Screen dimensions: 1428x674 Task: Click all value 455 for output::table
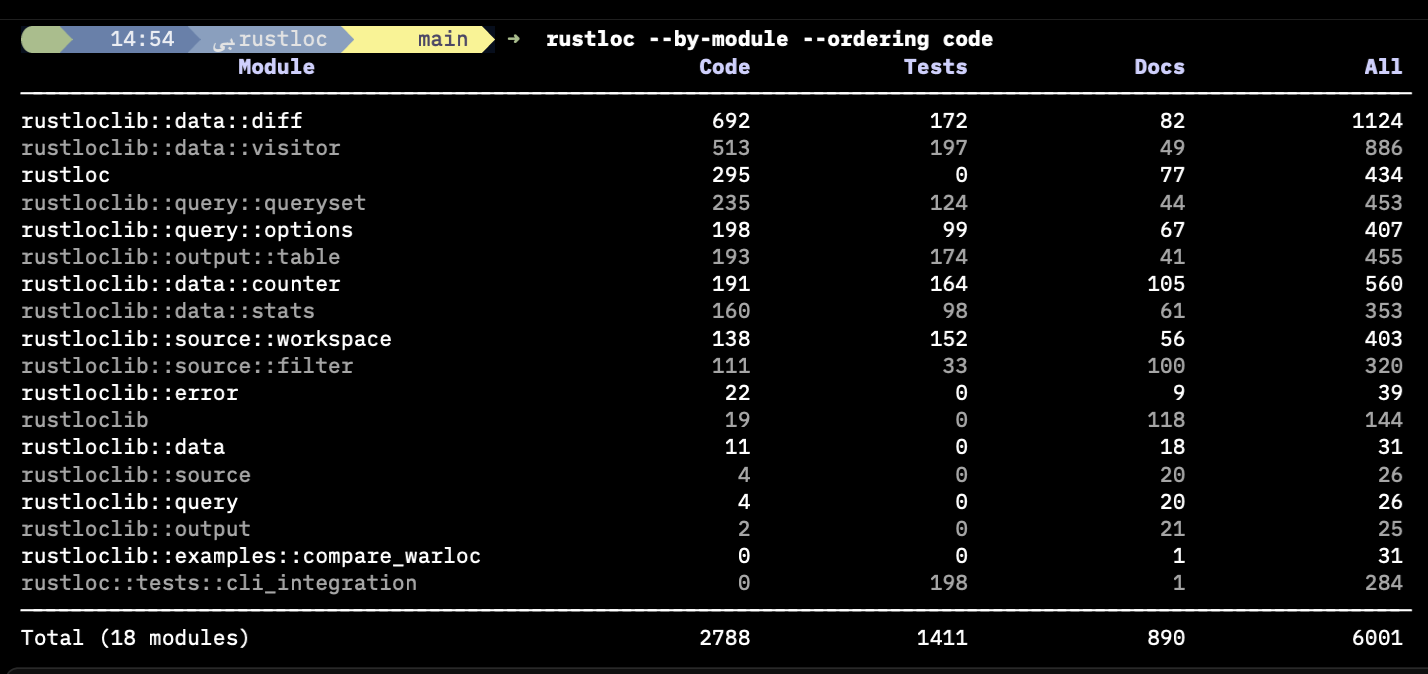tap(1383, 257)
